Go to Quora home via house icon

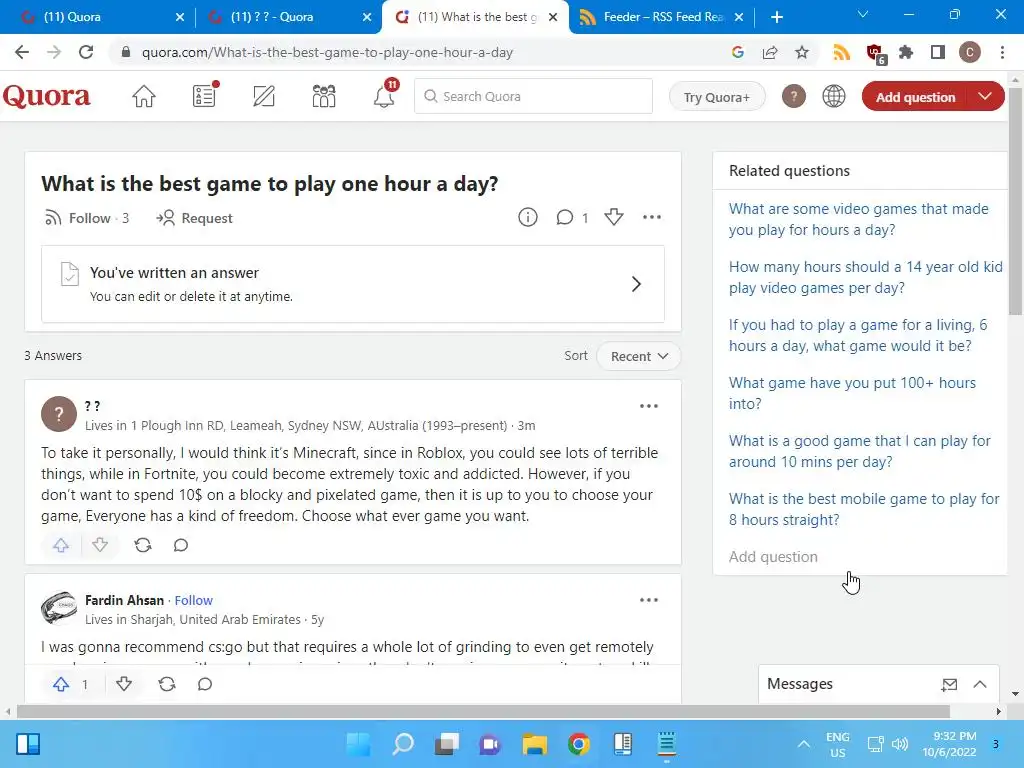[x=144, y=97]
